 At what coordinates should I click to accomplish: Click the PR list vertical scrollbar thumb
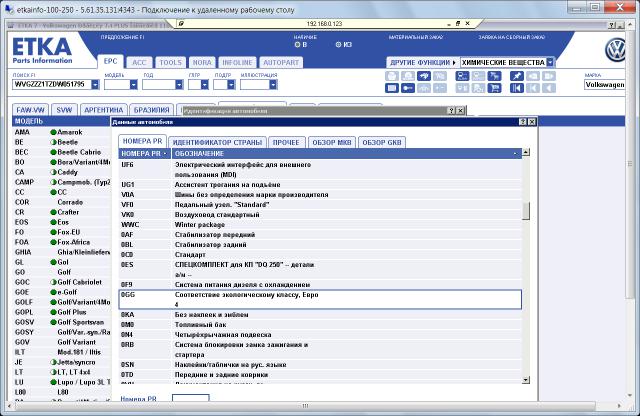(526, 211)
